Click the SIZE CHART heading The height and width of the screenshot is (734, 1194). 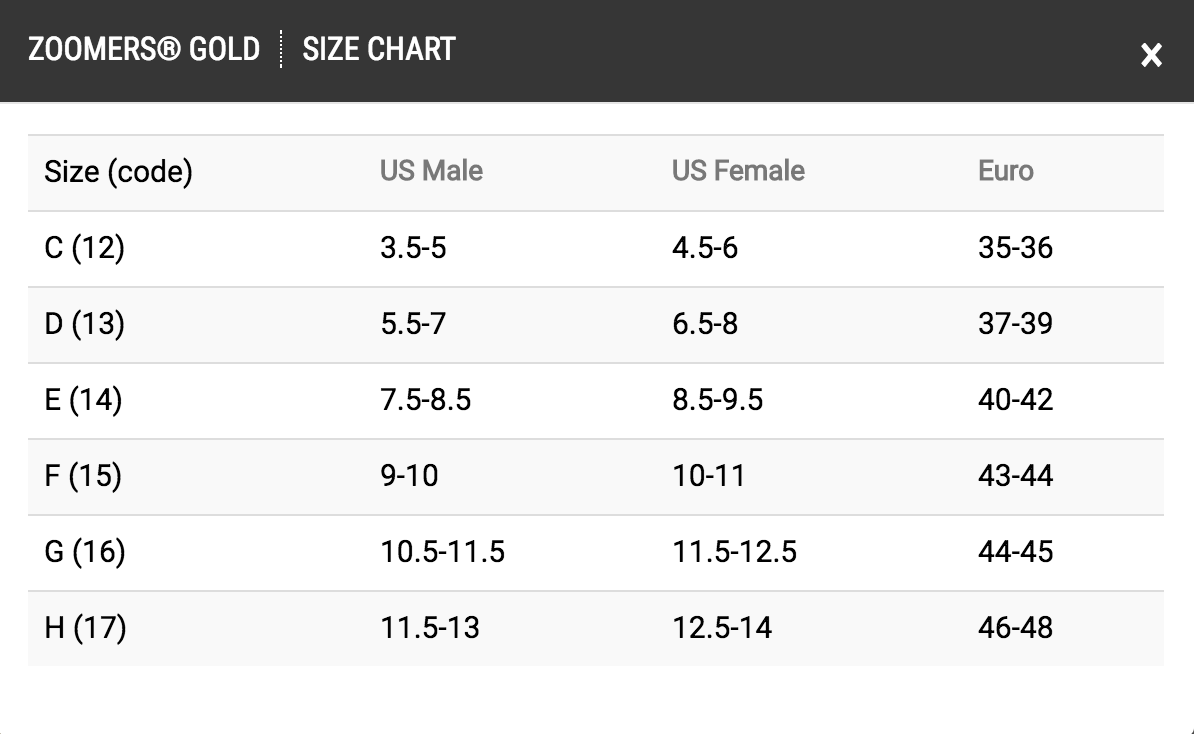point(379,49)
